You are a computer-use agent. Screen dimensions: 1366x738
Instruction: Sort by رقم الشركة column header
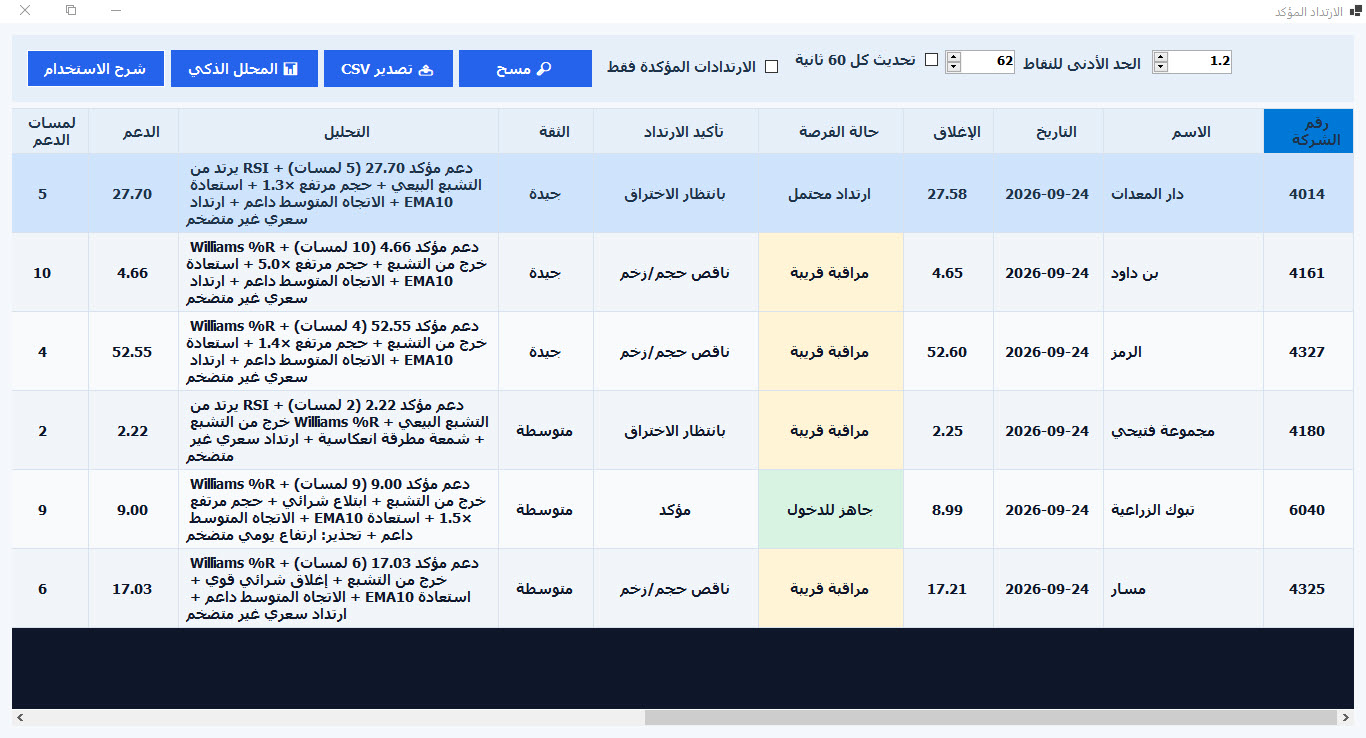coord(1308,131)
